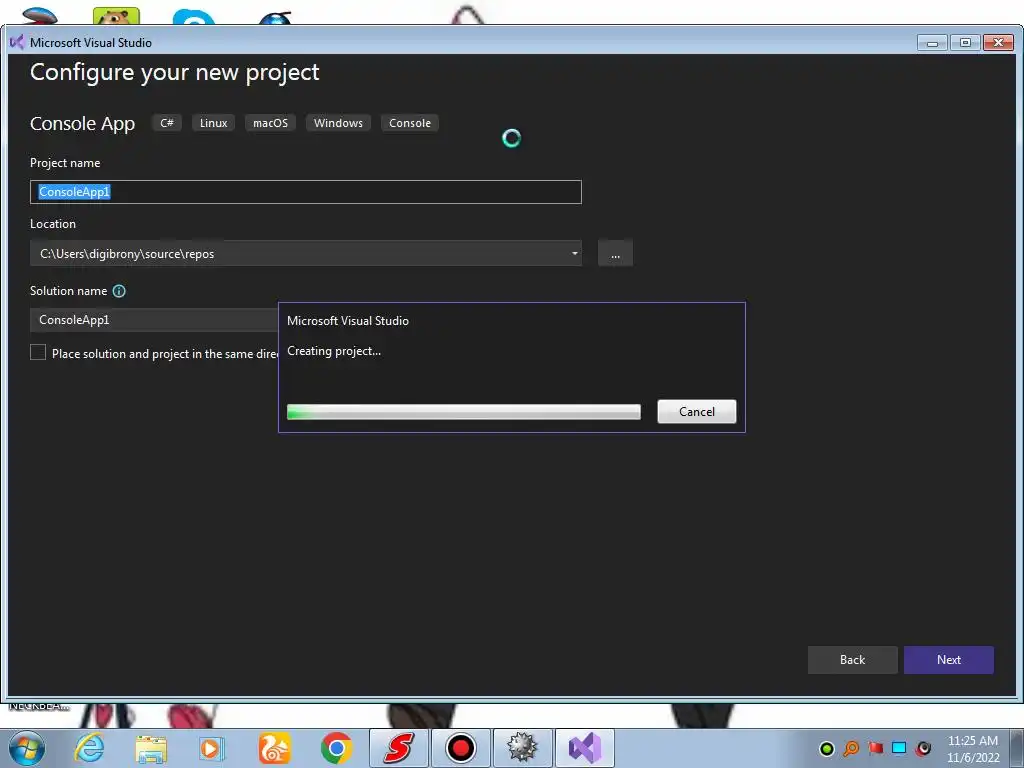The width and height of the screenshot is (1024, 768).
Task: Click the Windows tag
Action: 338,123
